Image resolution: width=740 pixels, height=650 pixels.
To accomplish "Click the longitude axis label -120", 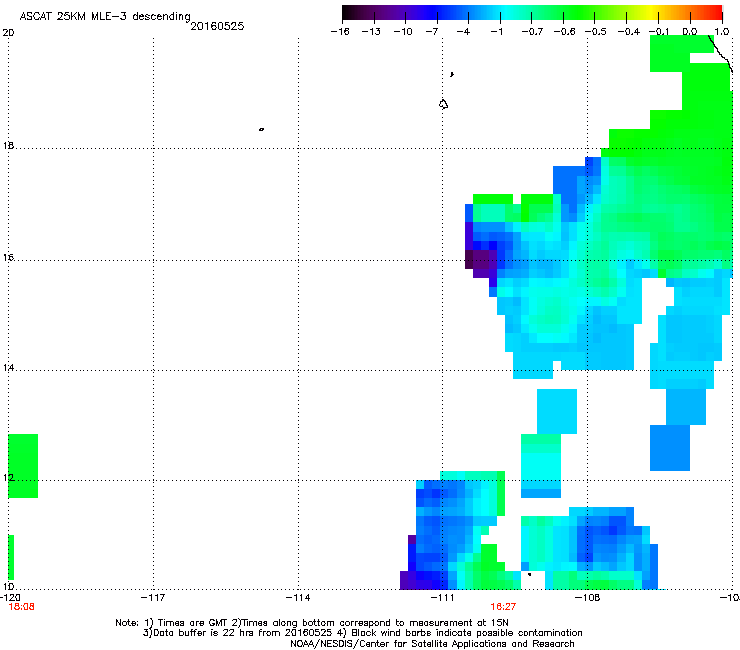I will pos(10,598).
